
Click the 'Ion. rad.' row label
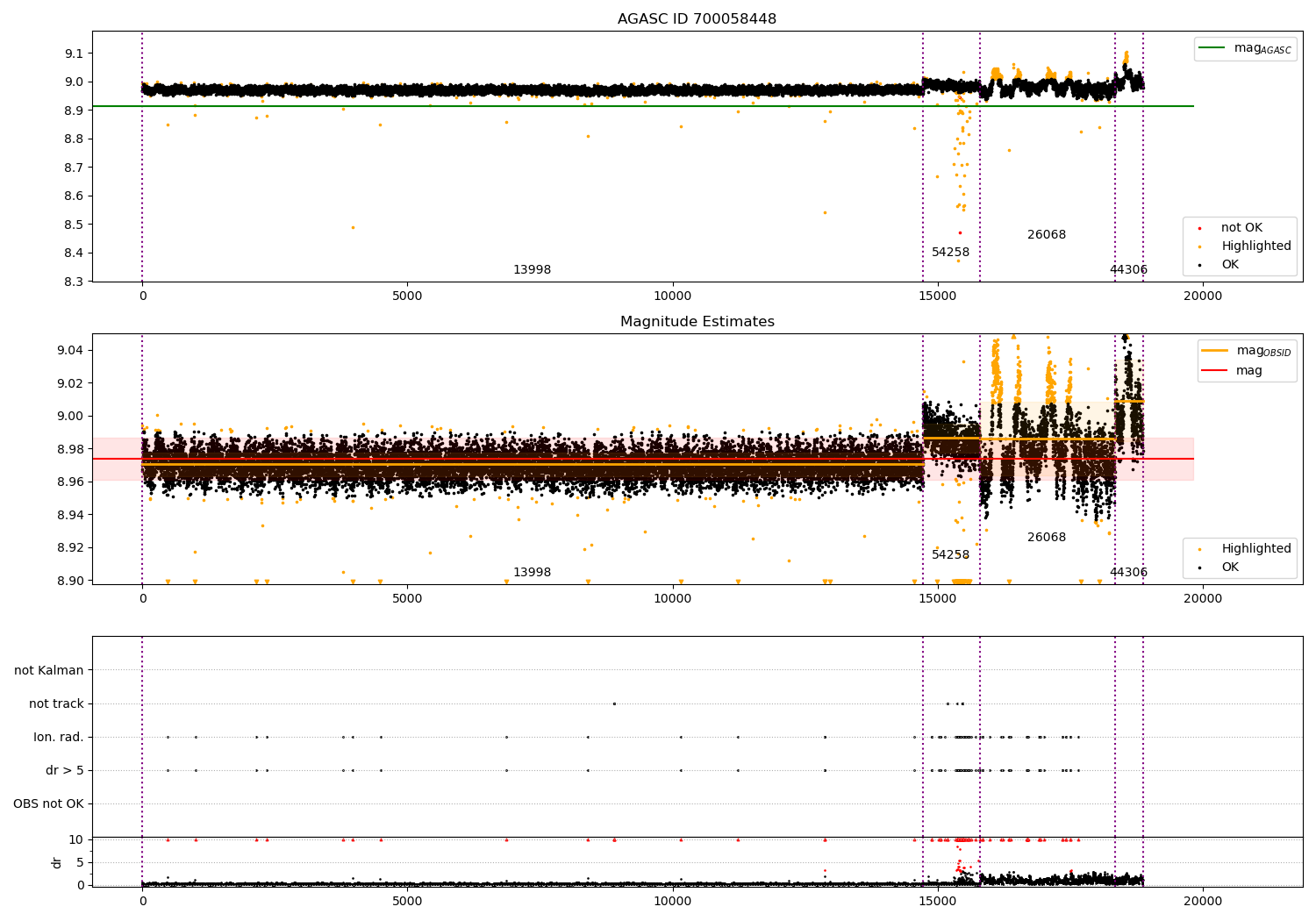click(x=59, y=737)
